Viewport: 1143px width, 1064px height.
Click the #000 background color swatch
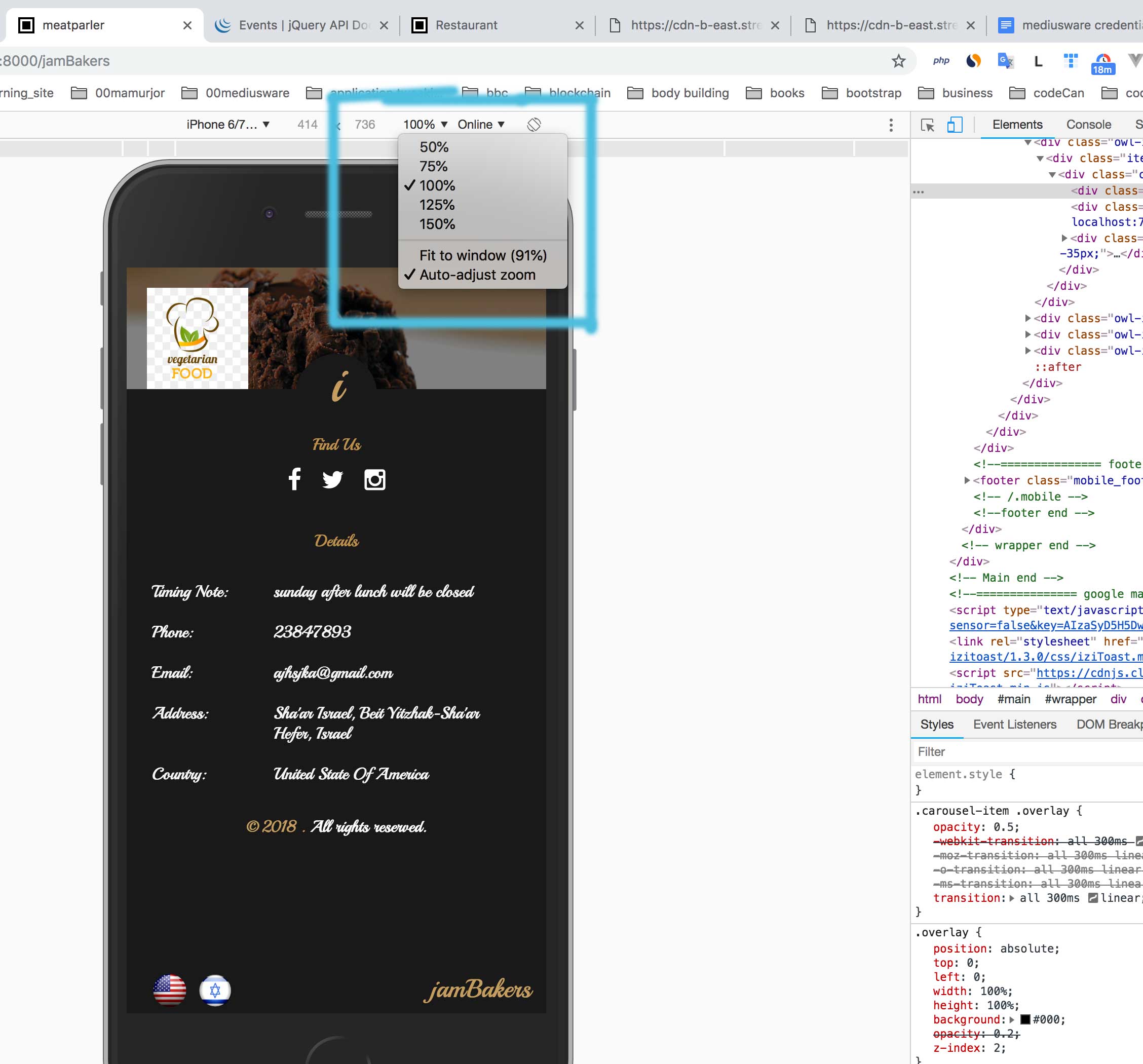pyautogui.click(x=1024, y=1020)
